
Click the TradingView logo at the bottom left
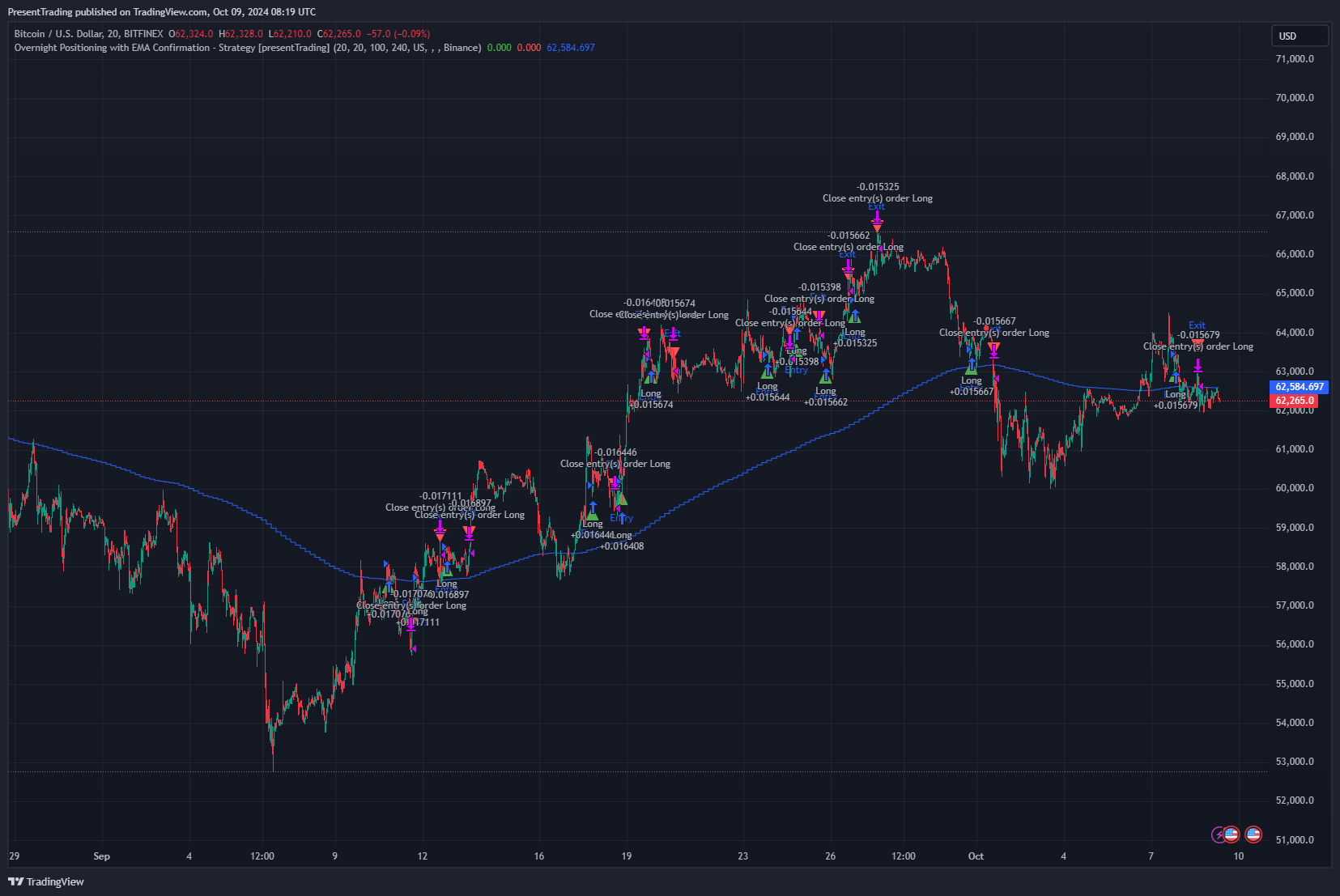pyautogui.click(x=46, y=881)
